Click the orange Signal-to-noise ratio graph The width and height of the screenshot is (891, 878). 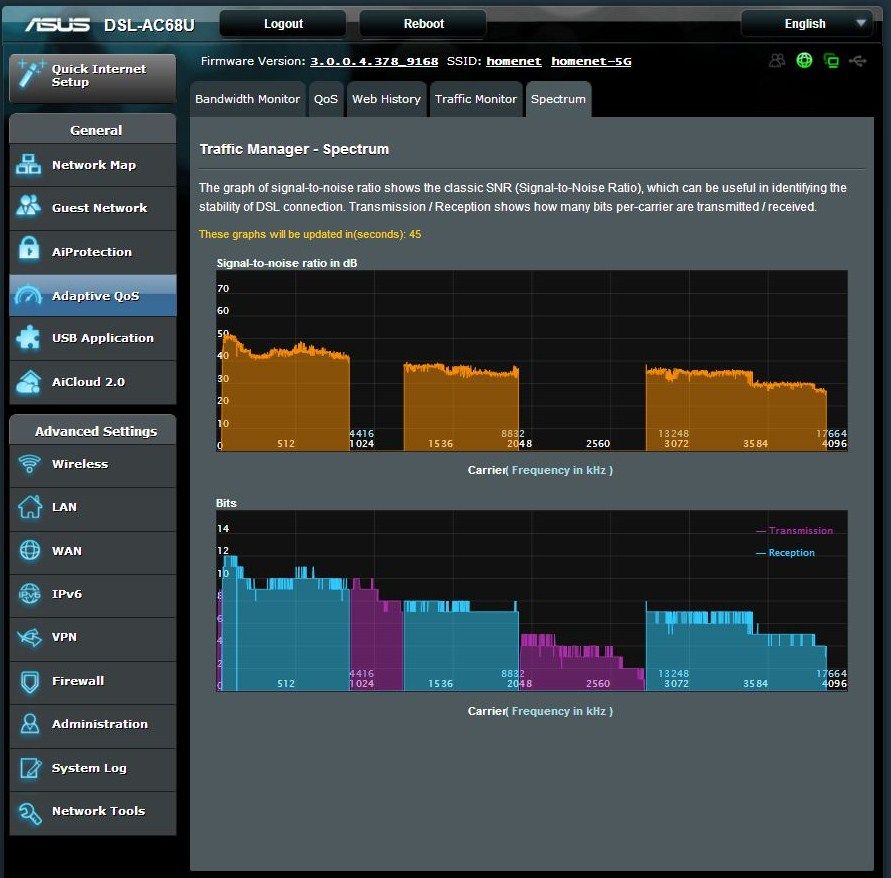pyautogui.click(x=532, y=361)
